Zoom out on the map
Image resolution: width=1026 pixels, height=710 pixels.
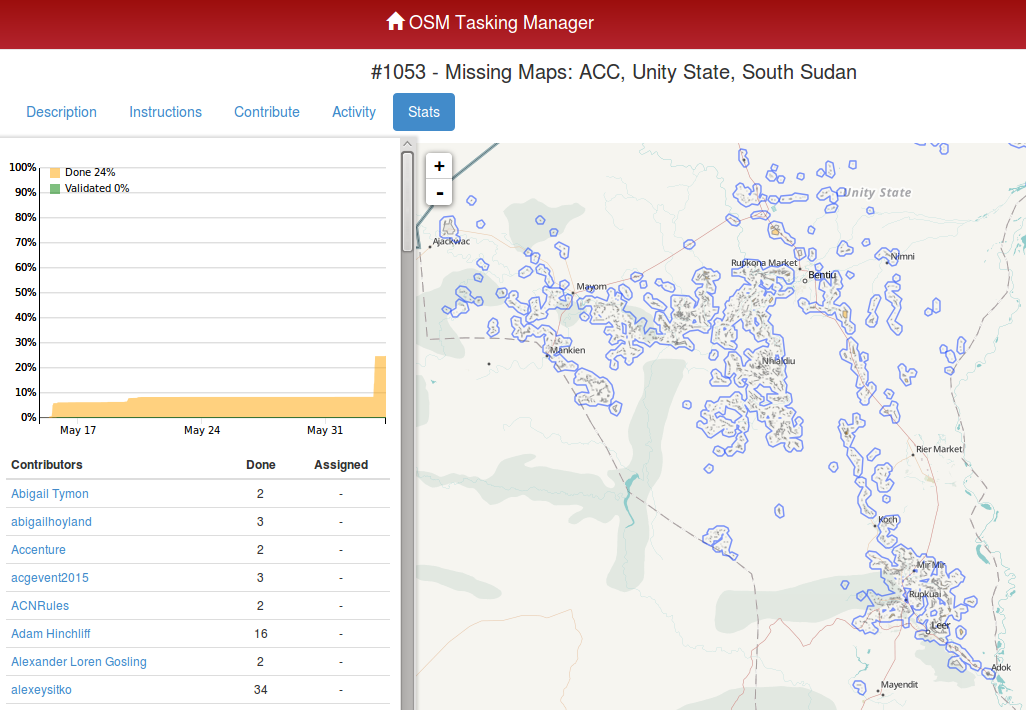point(439,192)
